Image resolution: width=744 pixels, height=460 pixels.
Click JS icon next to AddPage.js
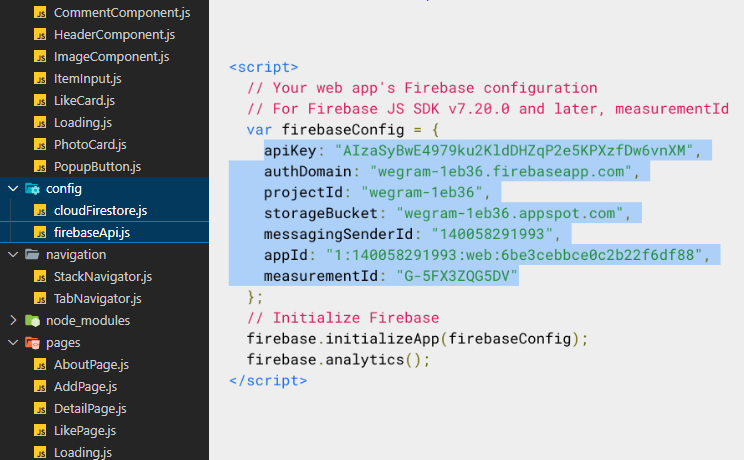pyautogui.click(x=40, y=386)
